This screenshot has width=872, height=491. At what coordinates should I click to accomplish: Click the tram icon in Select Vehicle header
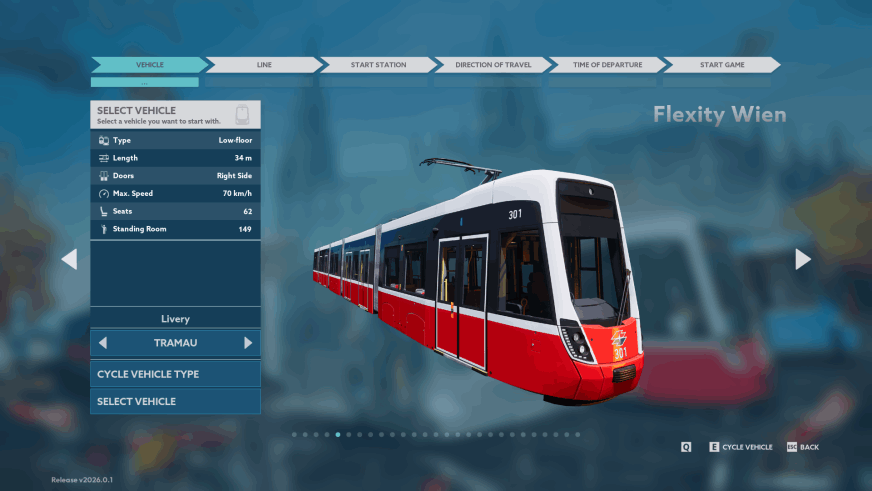[x=242, y=115]
